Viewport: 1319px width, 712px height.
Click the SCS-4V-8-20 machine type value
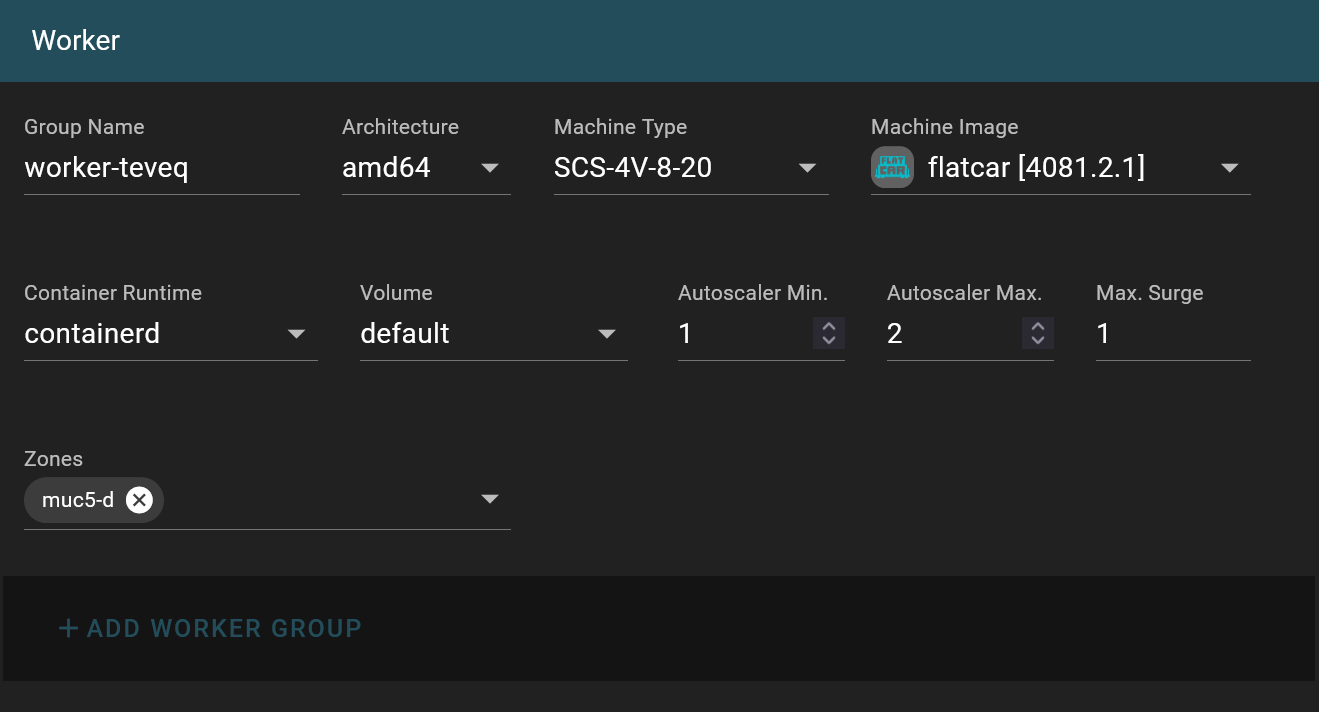pyautogui.click(x=633, y=168)
